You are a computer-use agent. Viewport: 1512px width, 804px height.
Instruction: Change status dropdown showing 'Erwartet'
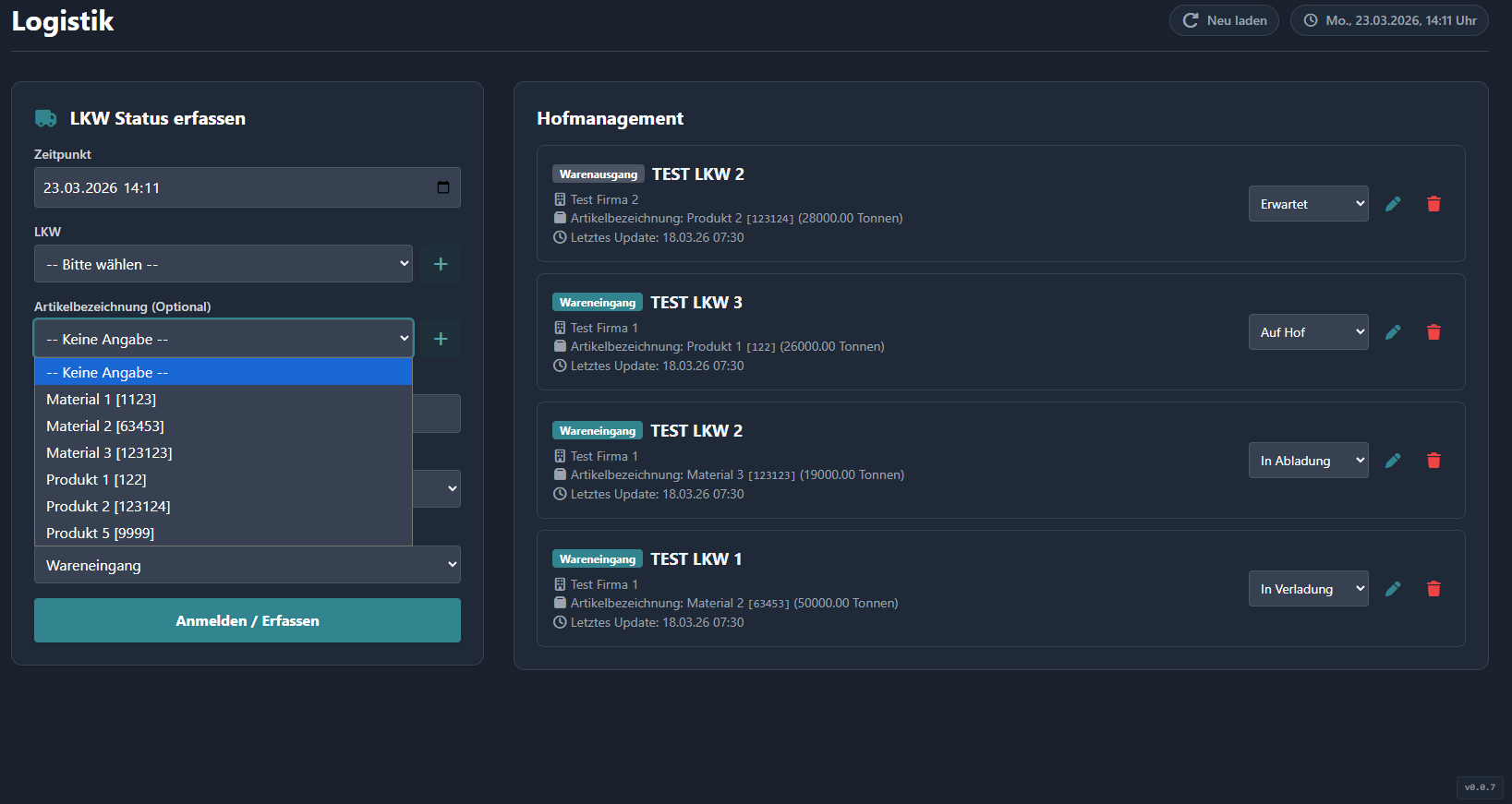click(x=1308, y=204)
